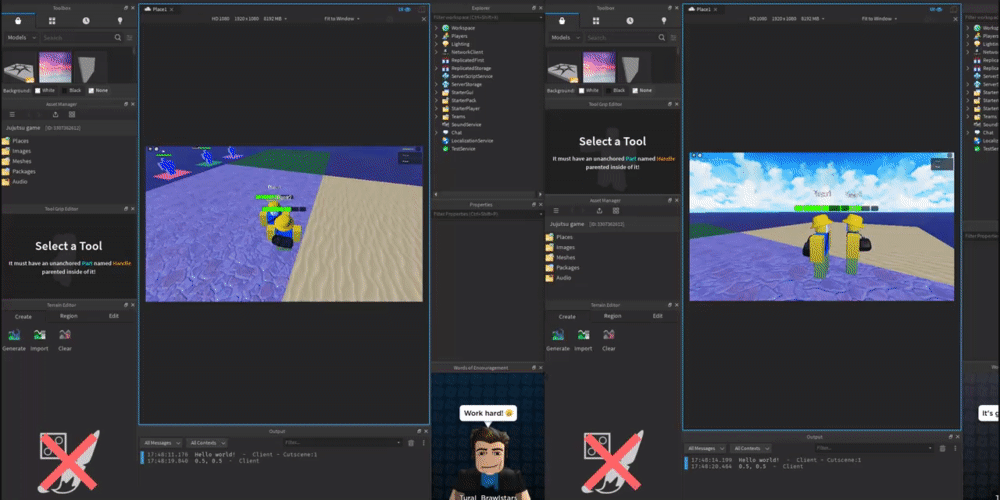Click Import terrain icon in right window
1000x500 pixels.
(584, 335)
